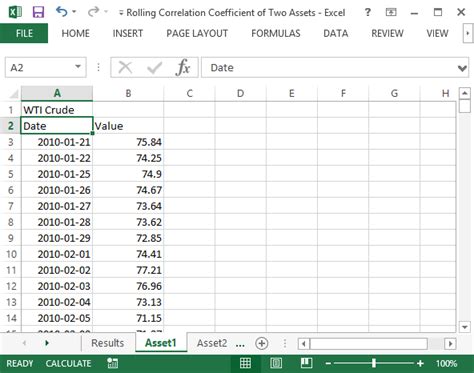Switch to Page Break Preview icon
474x373 pixels.
[306, 363]
